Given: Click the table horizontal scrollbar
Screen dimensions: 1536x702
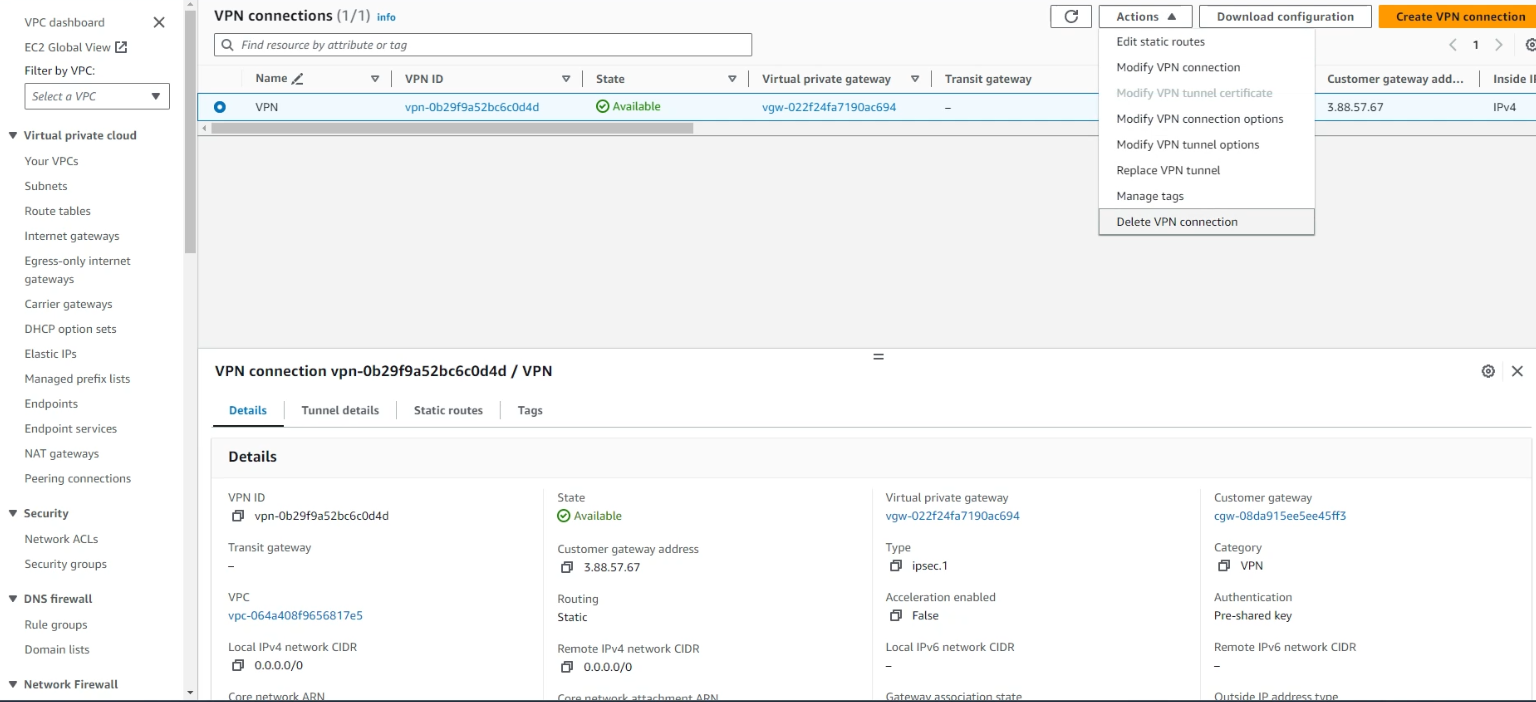Looking at the screenshot, I should (x=452, y=128).
